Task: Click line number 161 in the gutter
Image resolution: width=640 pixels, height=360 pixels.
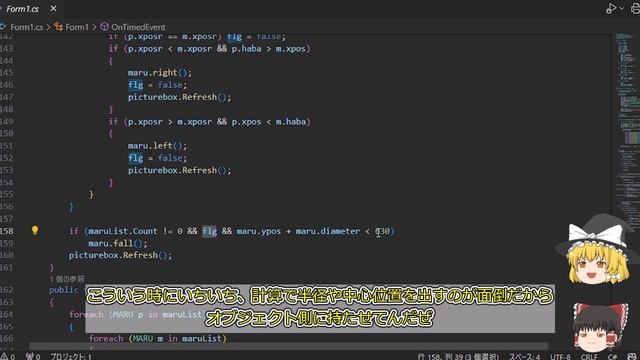Action: click(x=7, y=267)
